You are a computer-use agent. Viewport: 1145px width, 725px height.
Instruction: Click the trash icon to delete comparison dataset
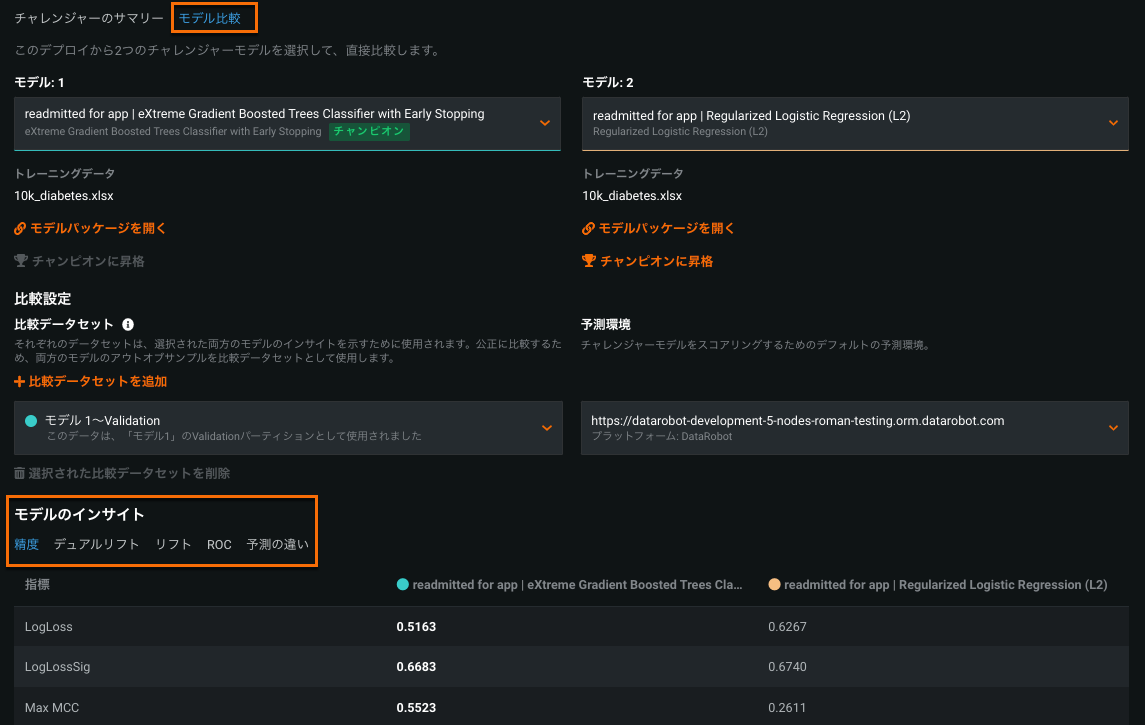point(20,473)
